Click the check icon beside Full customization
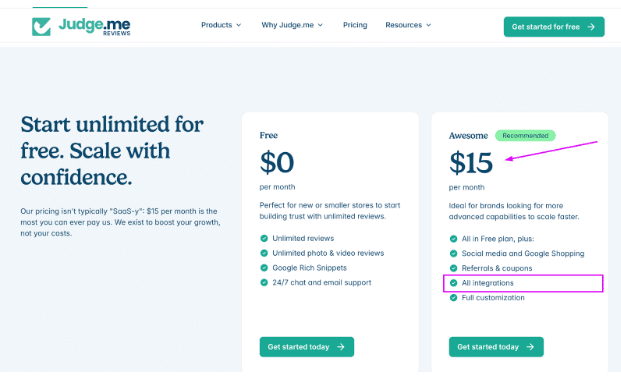The image size is (621, 381). tap(453, 298)
